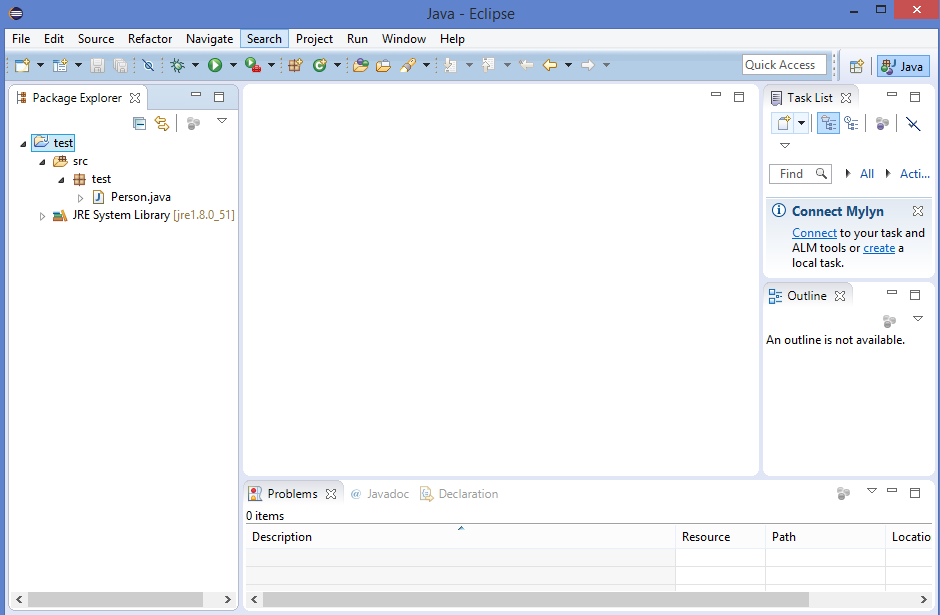Toggle focus on active task in Outline view

[889, 321]
